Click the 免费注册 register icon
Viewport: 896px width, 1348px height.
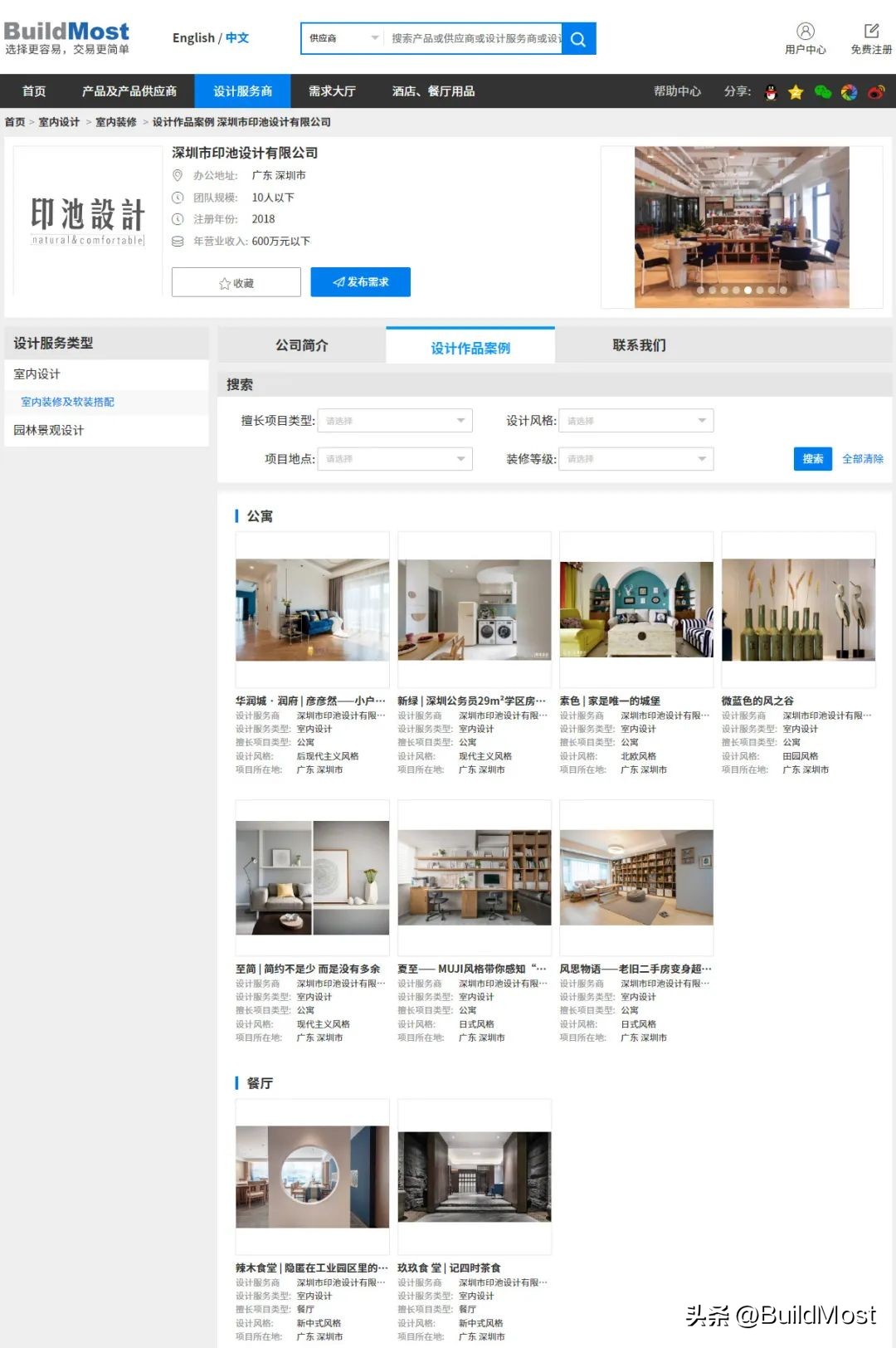click(x=871, y=32)
